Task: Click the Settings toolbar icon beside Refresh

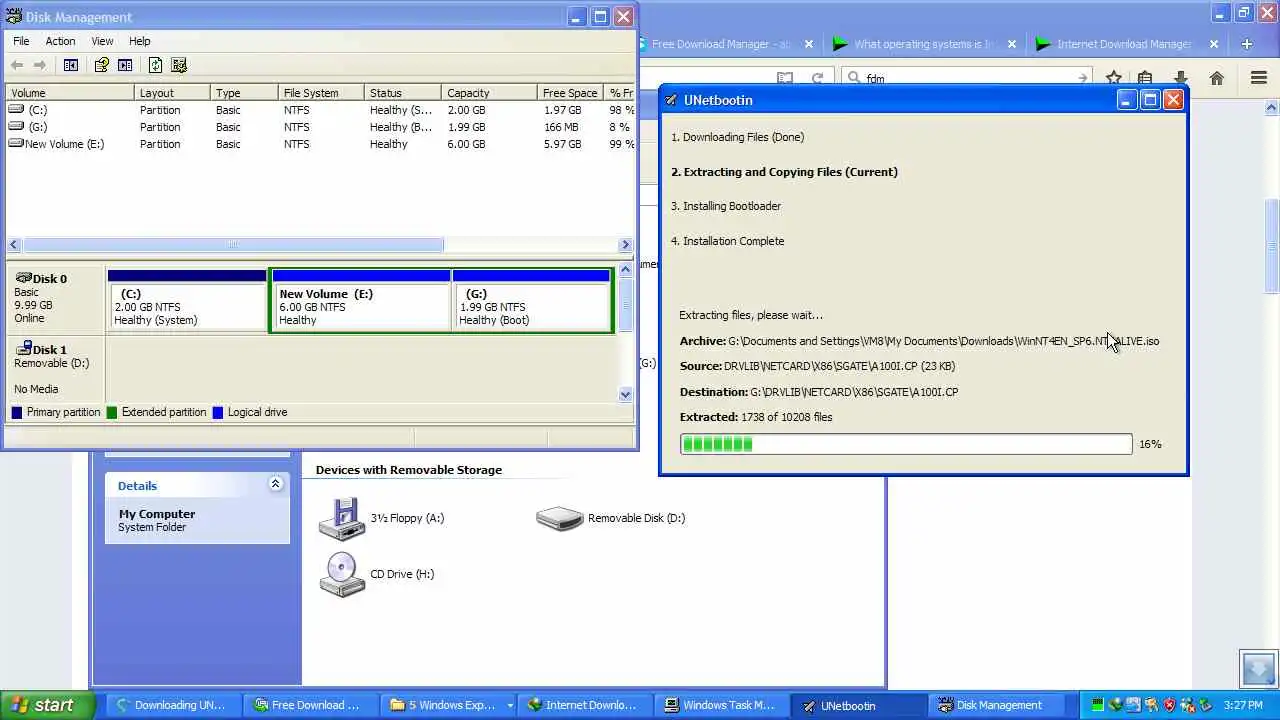Action: coord(179,65)
